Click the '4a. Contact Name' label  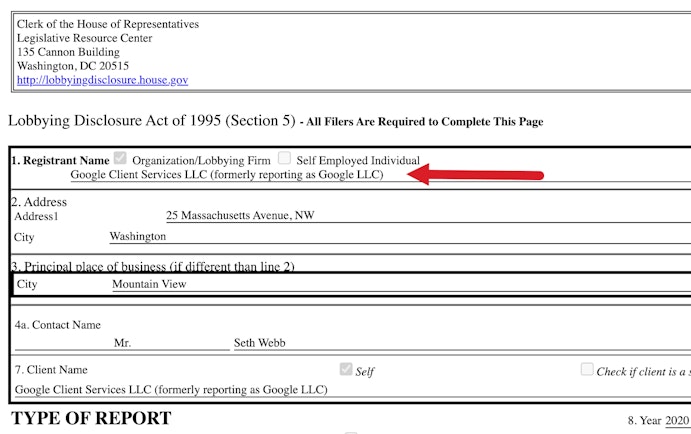(58, 325)
